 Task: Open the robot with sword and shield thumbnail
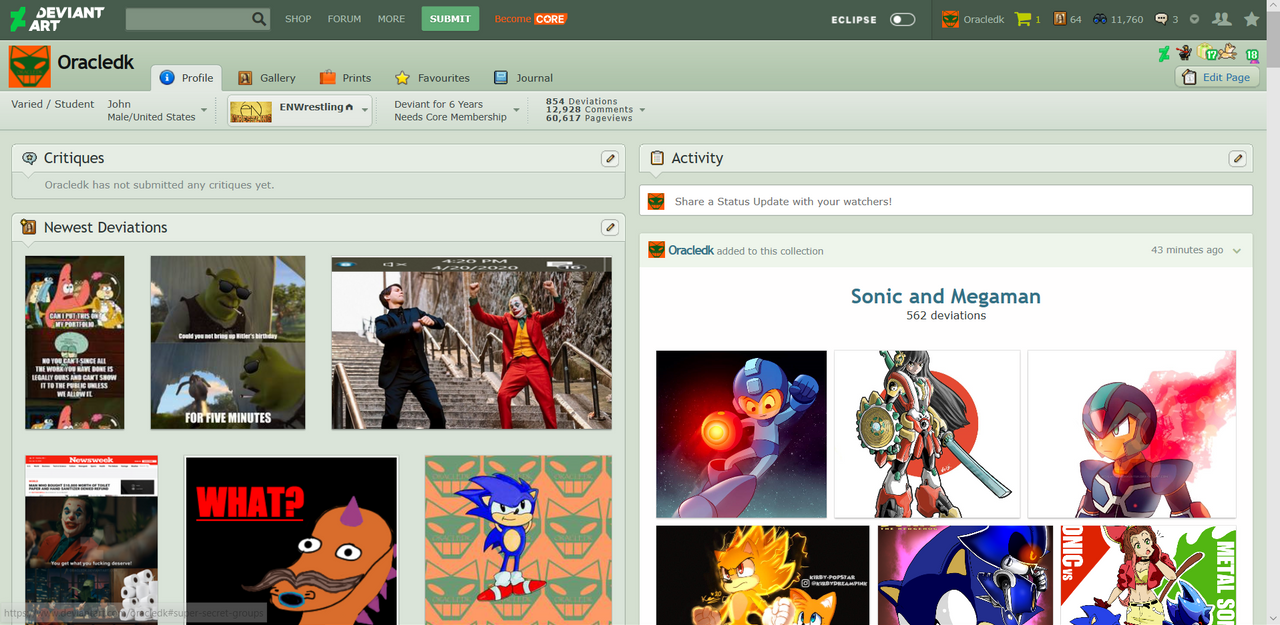927,434
